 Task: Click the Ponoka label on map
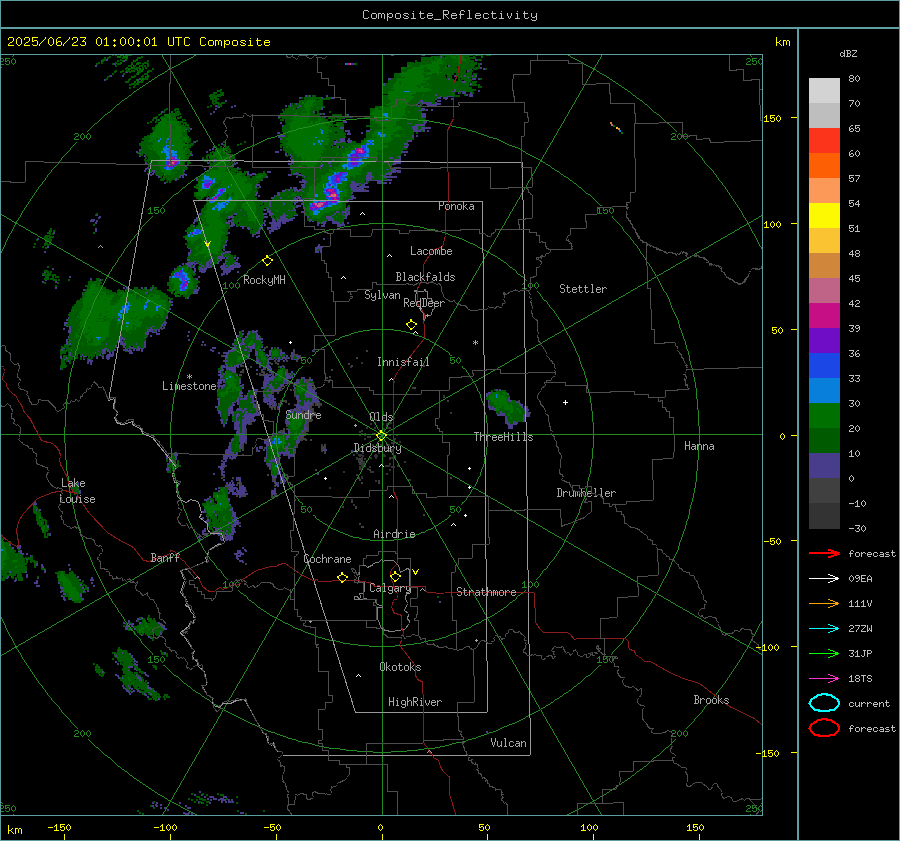[x=456, y=206]
